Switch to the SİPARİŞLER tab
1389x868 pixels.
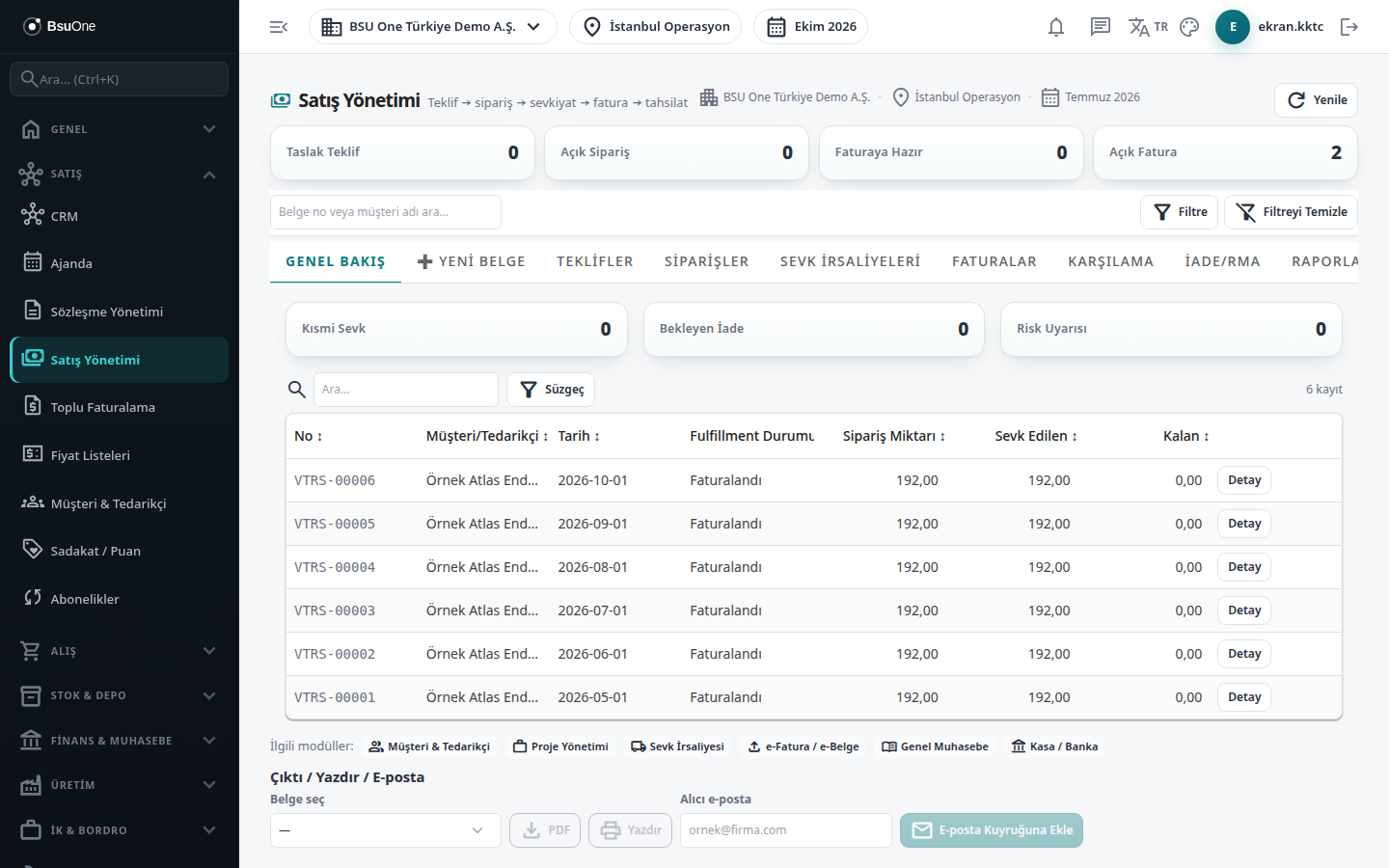(x=707, y=261)
